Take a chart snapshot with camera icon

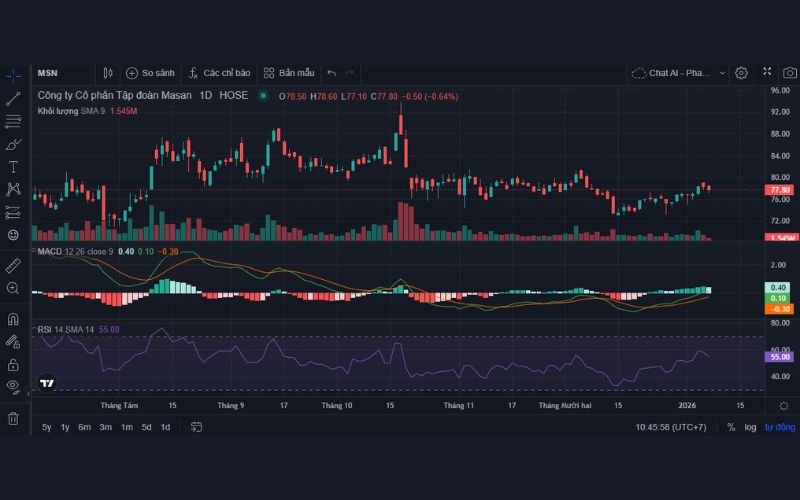click(790, 73)
